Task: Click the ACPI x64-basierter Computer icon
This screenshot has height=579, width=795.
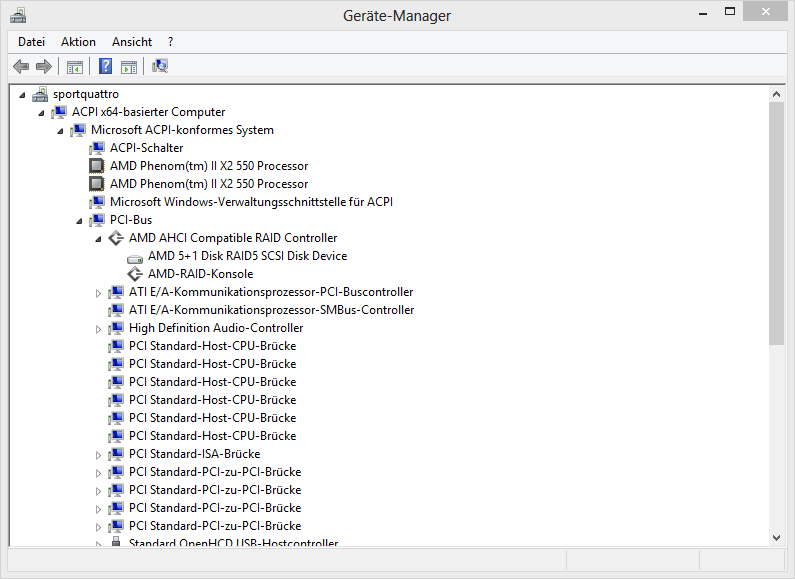Action: click(x=59, y=112)
